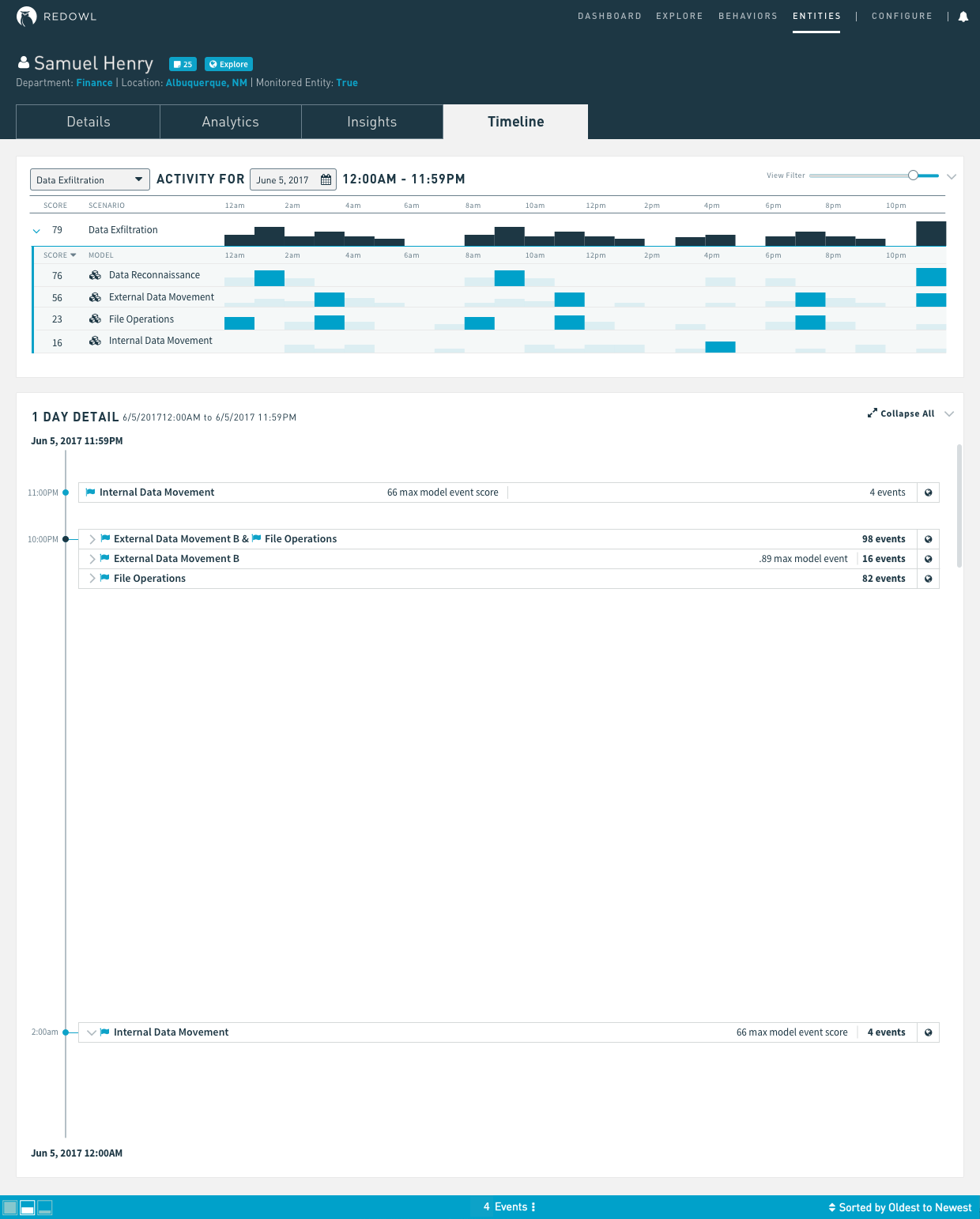This screenshot has height=1219, width=980.
Task: Click the Data Reconnaissance model icon
Action: (95, 275)
